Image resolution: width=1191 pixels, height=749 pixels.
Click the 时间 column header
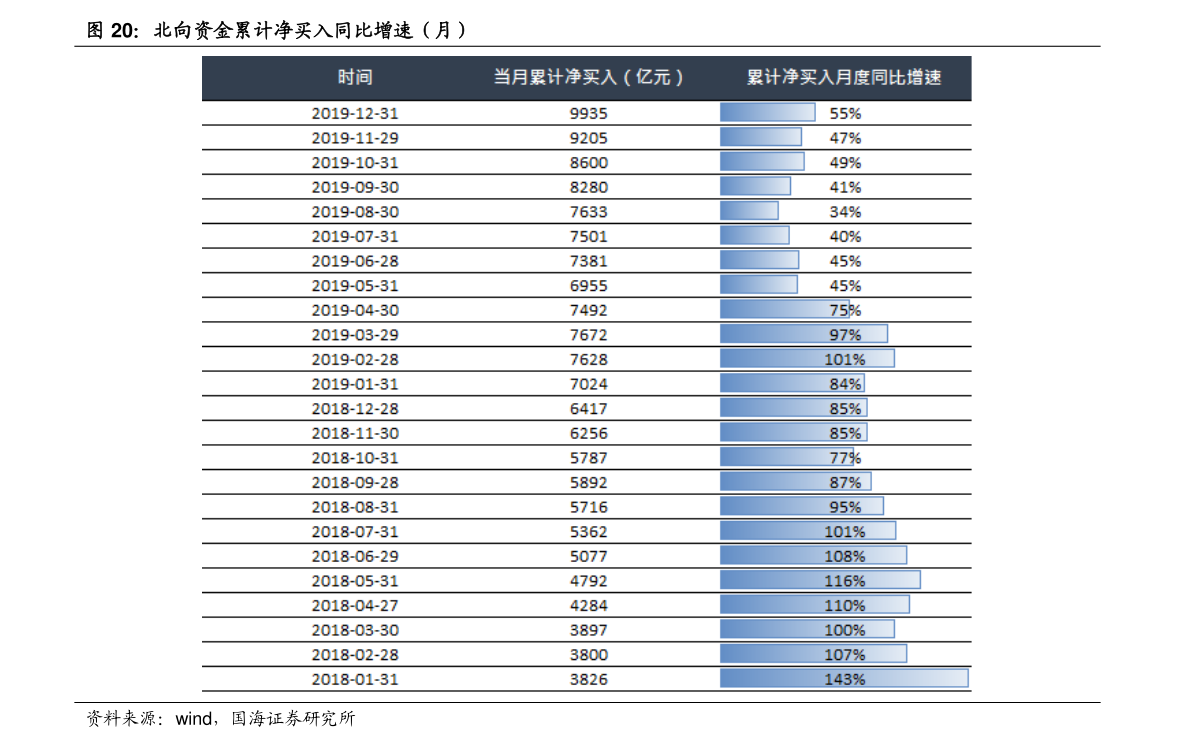pos(355,78)
